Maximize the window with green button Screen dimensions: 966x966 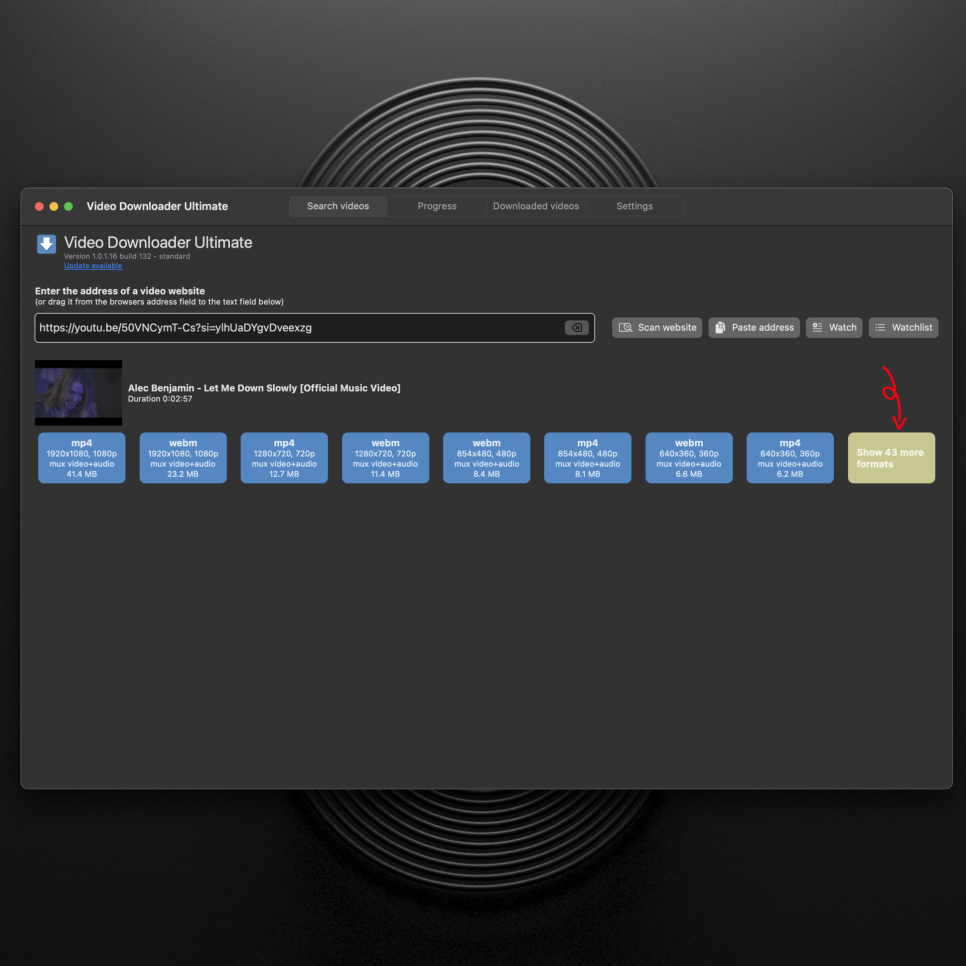pyautogui.click(x=69, y=206)
